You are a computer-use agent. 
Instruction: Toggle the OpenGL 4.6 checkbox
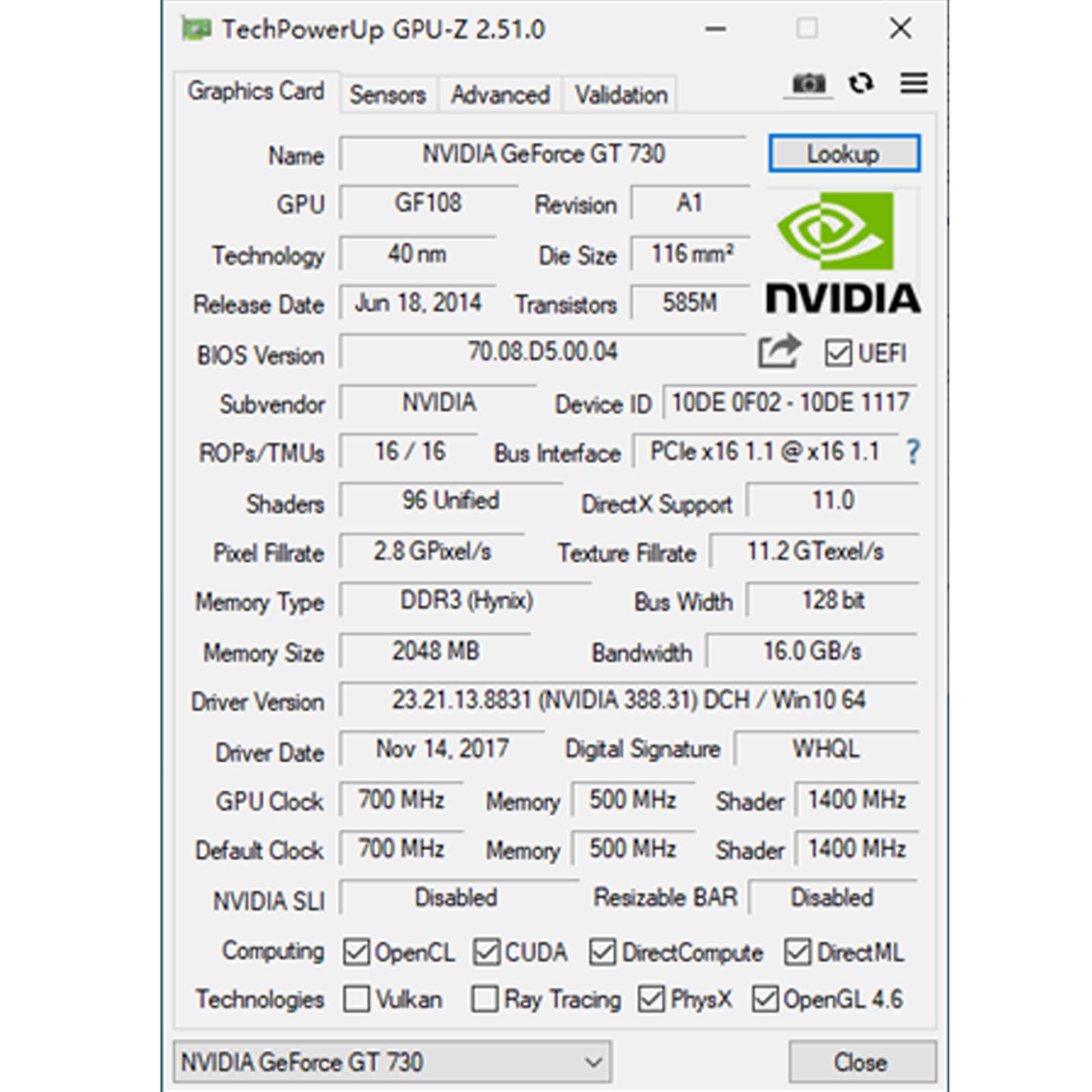pos(764,999)
